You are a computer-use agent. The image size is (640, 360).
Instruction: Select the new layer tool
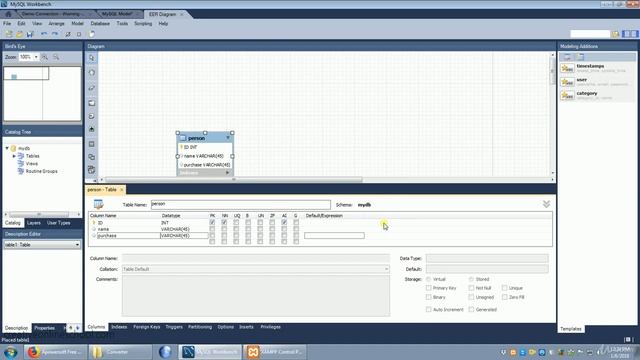91,103
